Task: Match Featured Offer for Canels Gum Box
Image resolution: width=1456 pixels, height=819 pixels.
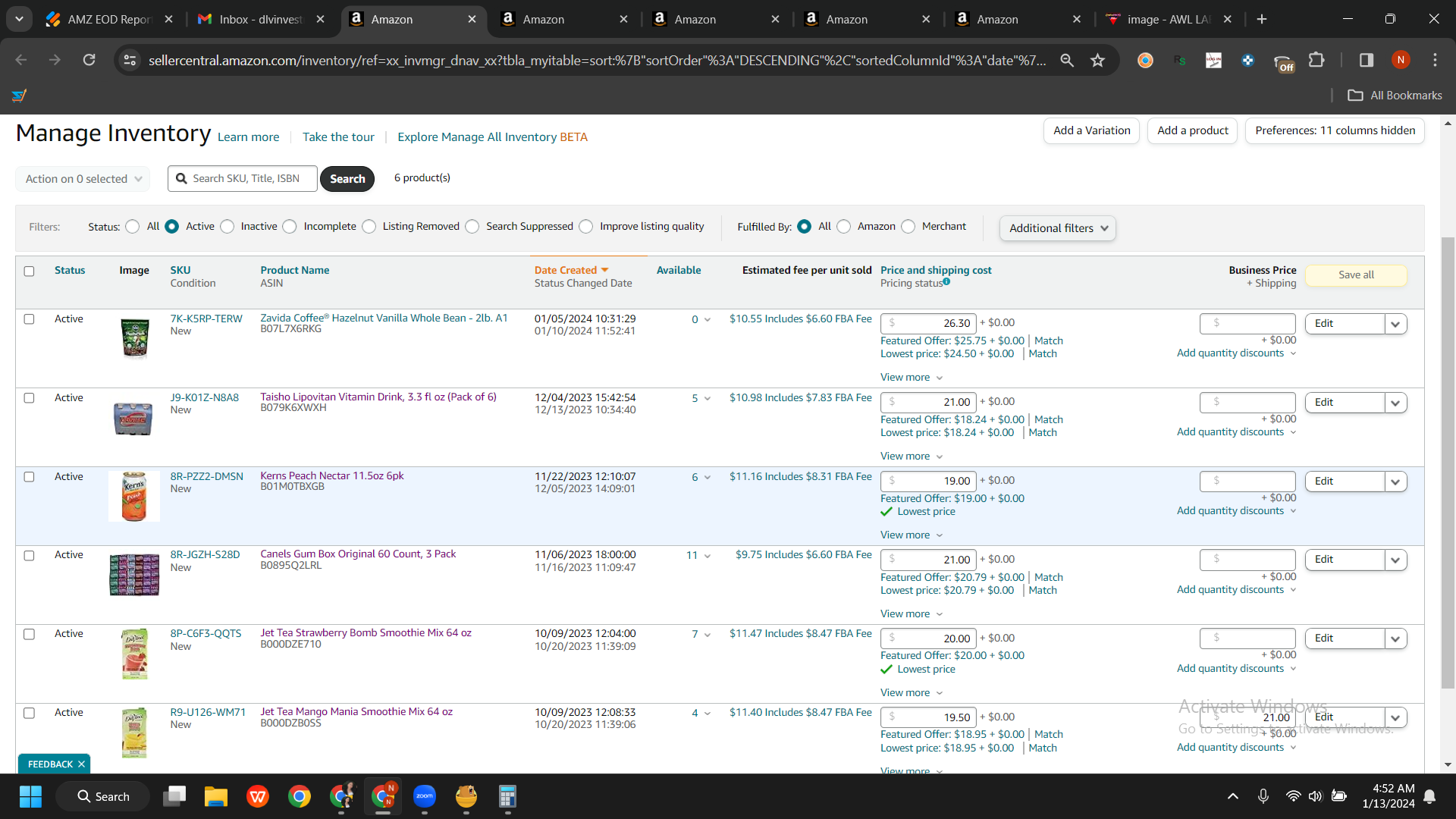Action: point(1049,577)
